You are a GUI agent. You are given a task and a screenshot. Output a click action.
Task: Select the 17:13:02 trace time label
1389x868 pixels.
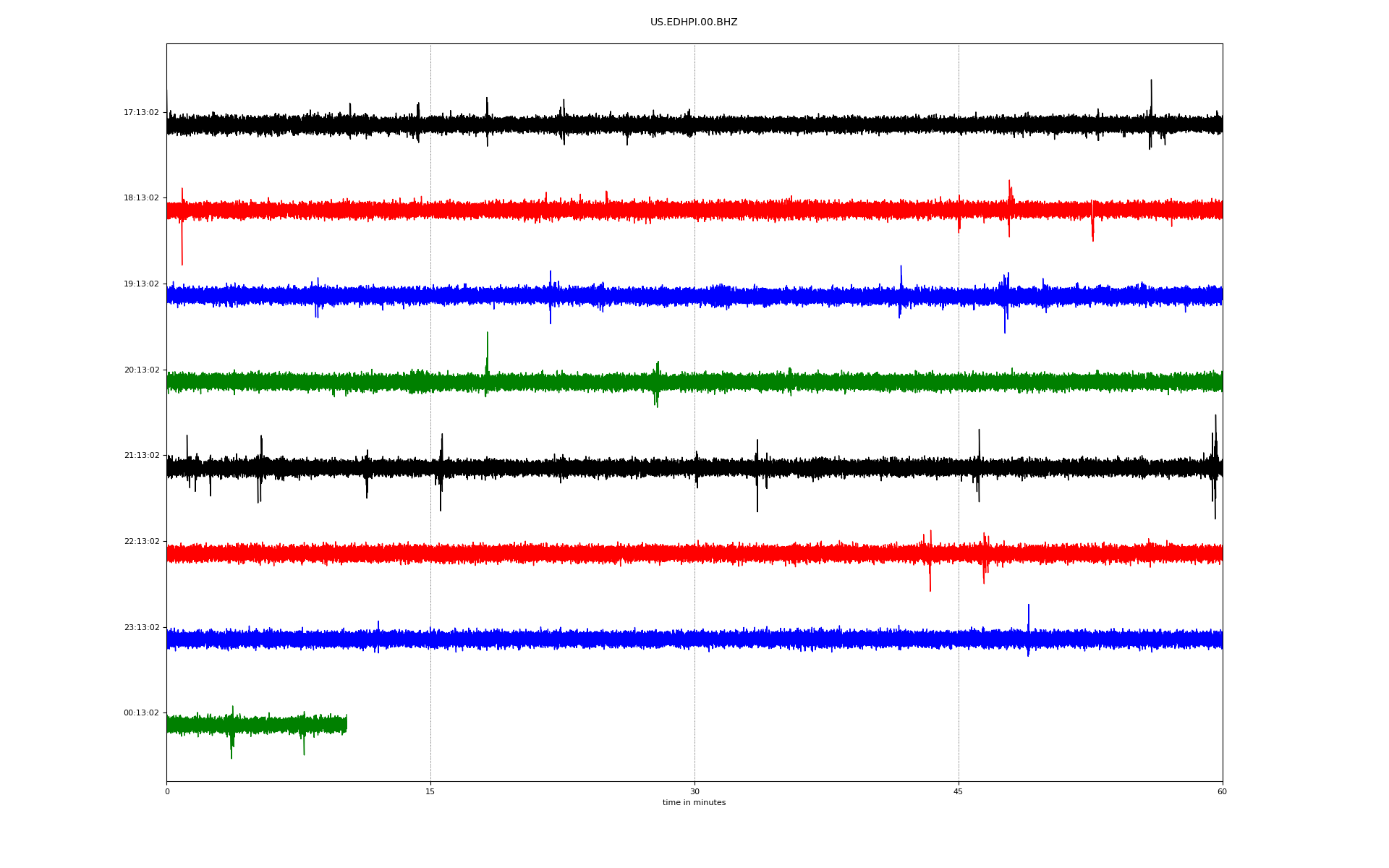click(141, 112)
